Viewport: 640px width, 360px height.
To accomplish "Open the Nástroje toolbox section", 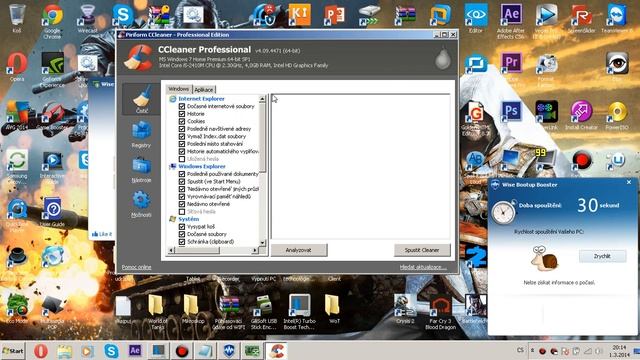I will tap(141, 169).
